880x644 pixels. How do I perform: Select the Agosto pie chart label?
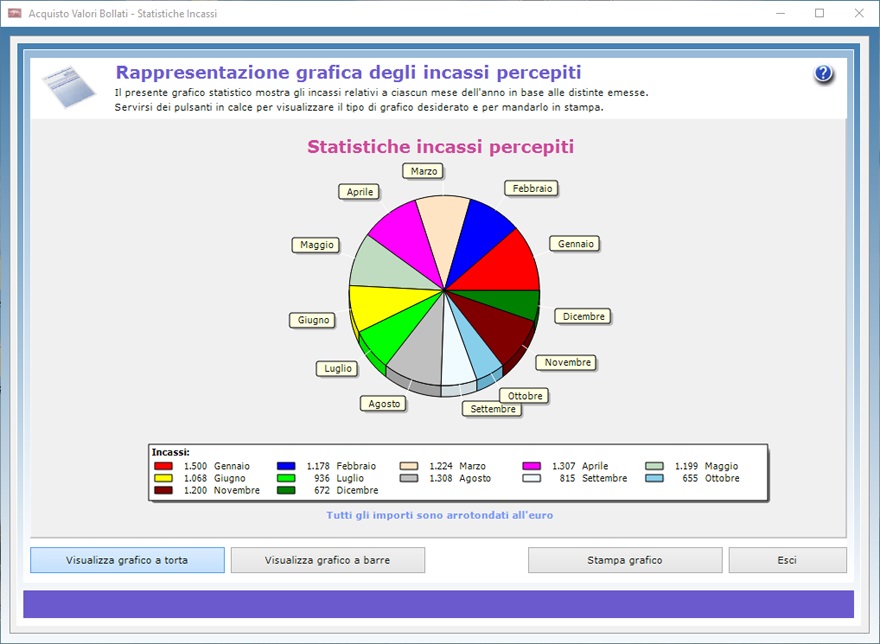[384, 404]
